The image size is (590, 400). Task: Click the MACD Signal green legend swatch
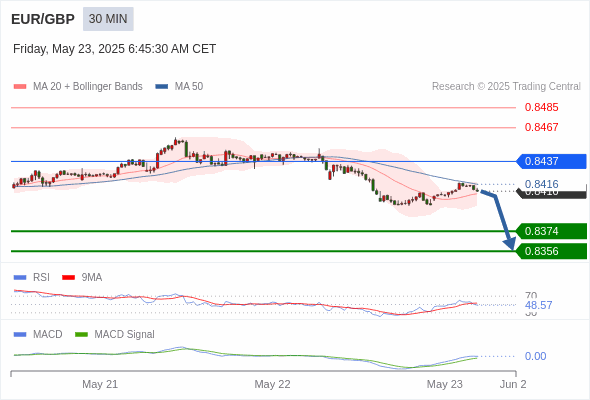pos(81,335)
